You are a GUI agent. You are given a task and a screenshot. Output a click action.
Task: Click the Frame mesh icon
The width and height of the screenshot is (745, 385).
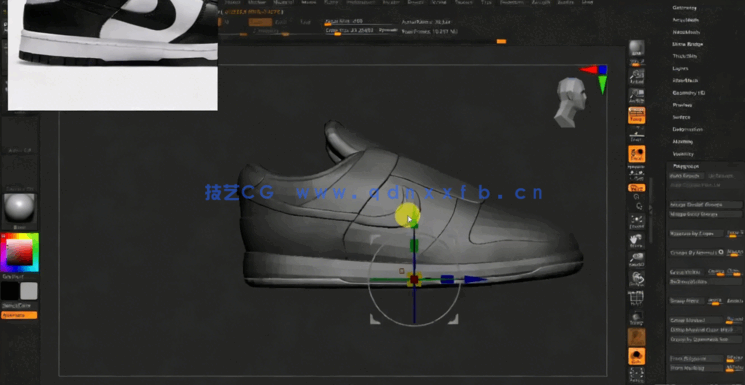pos(637,220)
